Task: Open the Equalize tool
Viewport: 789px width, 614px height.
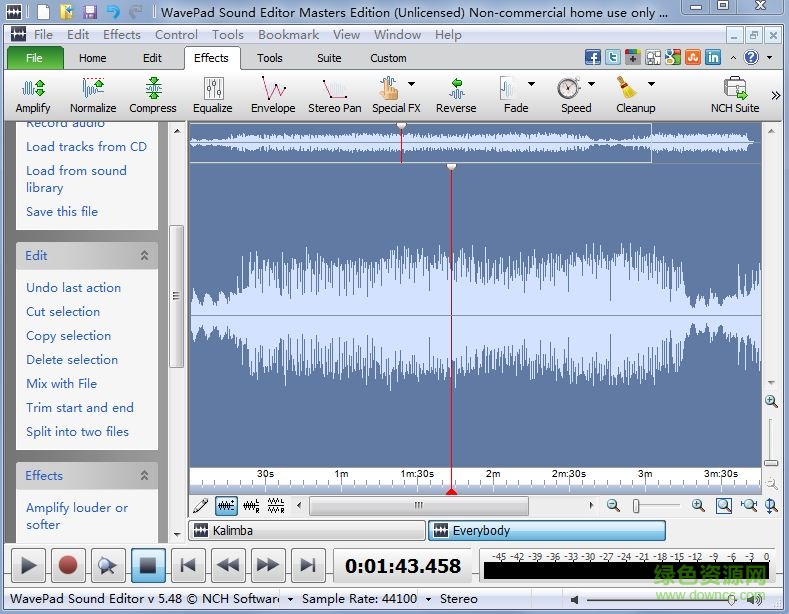Action: tap(213, 95)
